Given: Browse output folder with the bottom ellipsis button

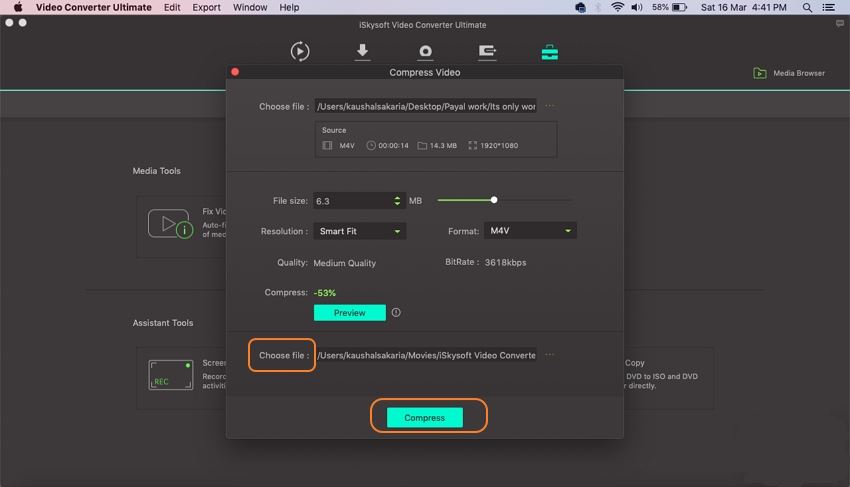Looking at the screenshot, I should (550, 355).
